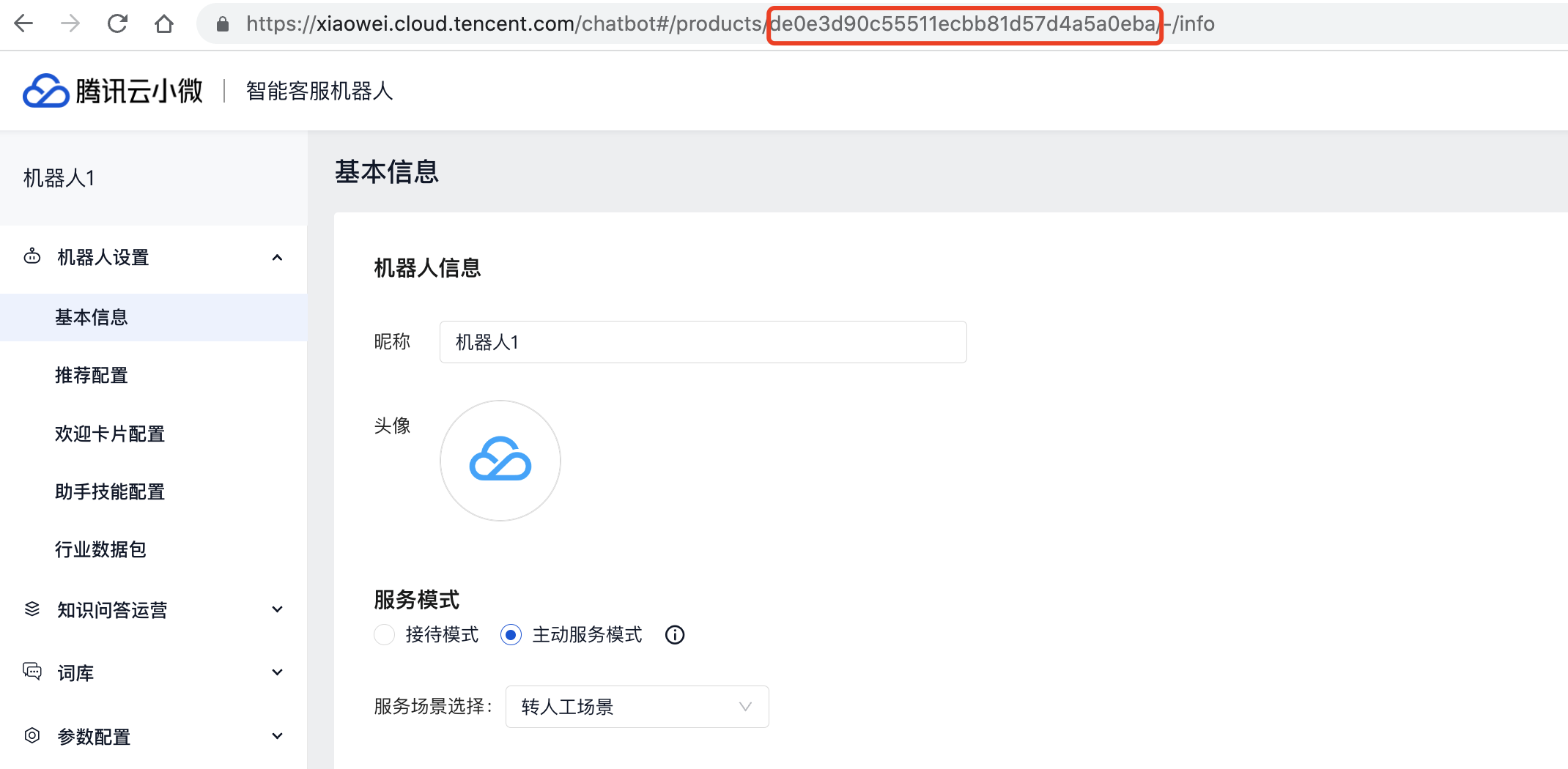Go to 助手技能配置 page
1568x769 pixels.
pyautogui.click(x=110, y=491)
